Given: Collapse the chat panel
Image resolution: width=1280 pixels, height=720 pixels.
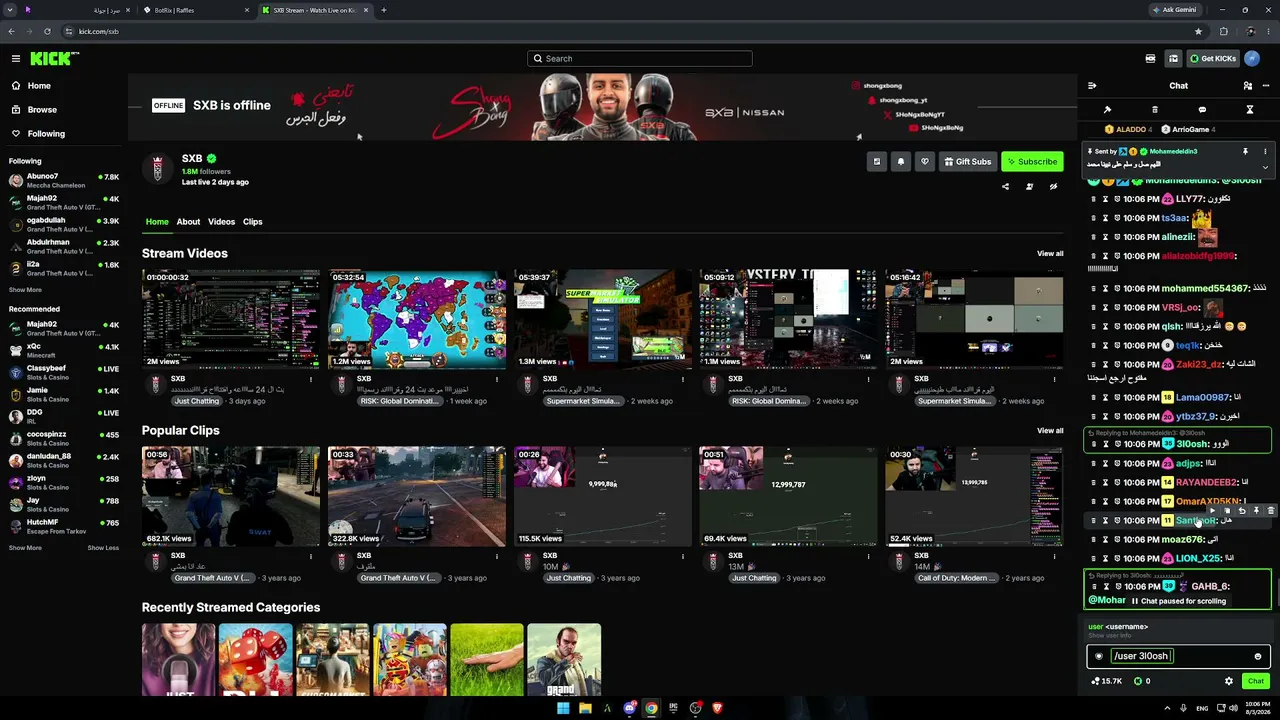Looking at the screenshot, I should (1092, 86).
